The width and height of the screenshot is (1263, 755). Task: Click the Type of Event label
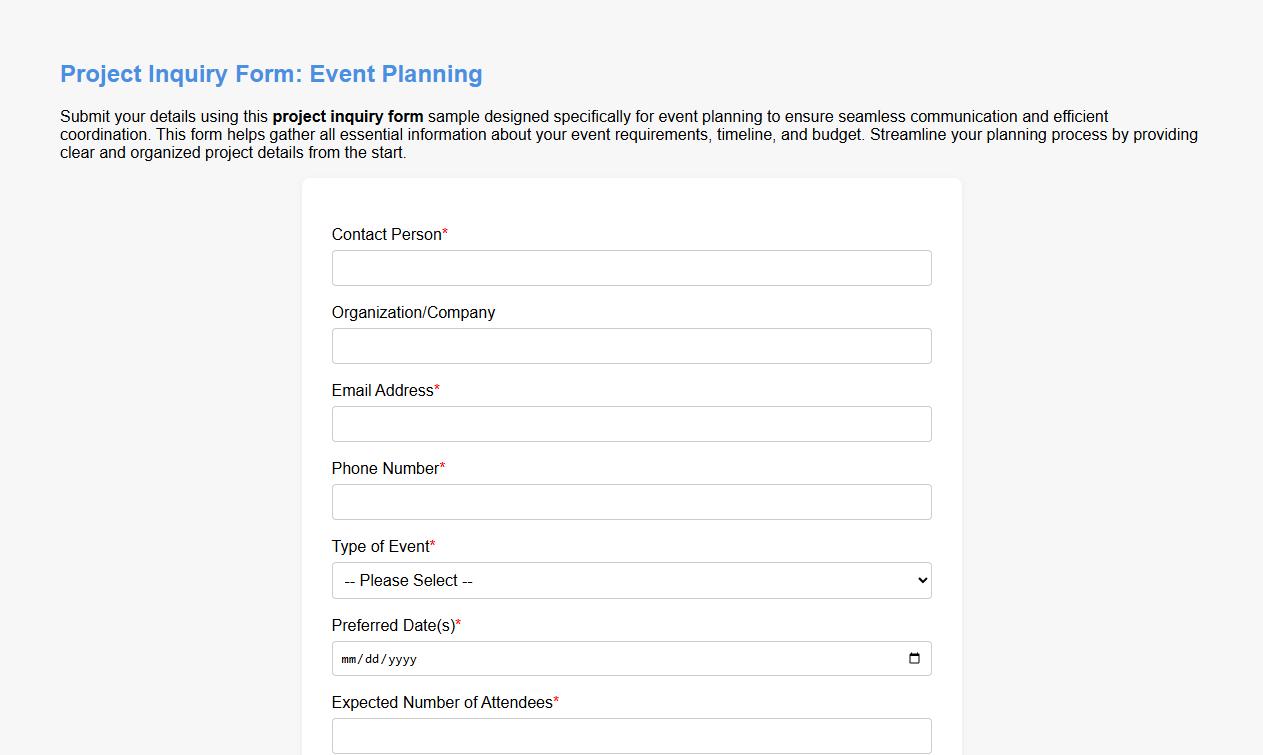tap(380, 546)
